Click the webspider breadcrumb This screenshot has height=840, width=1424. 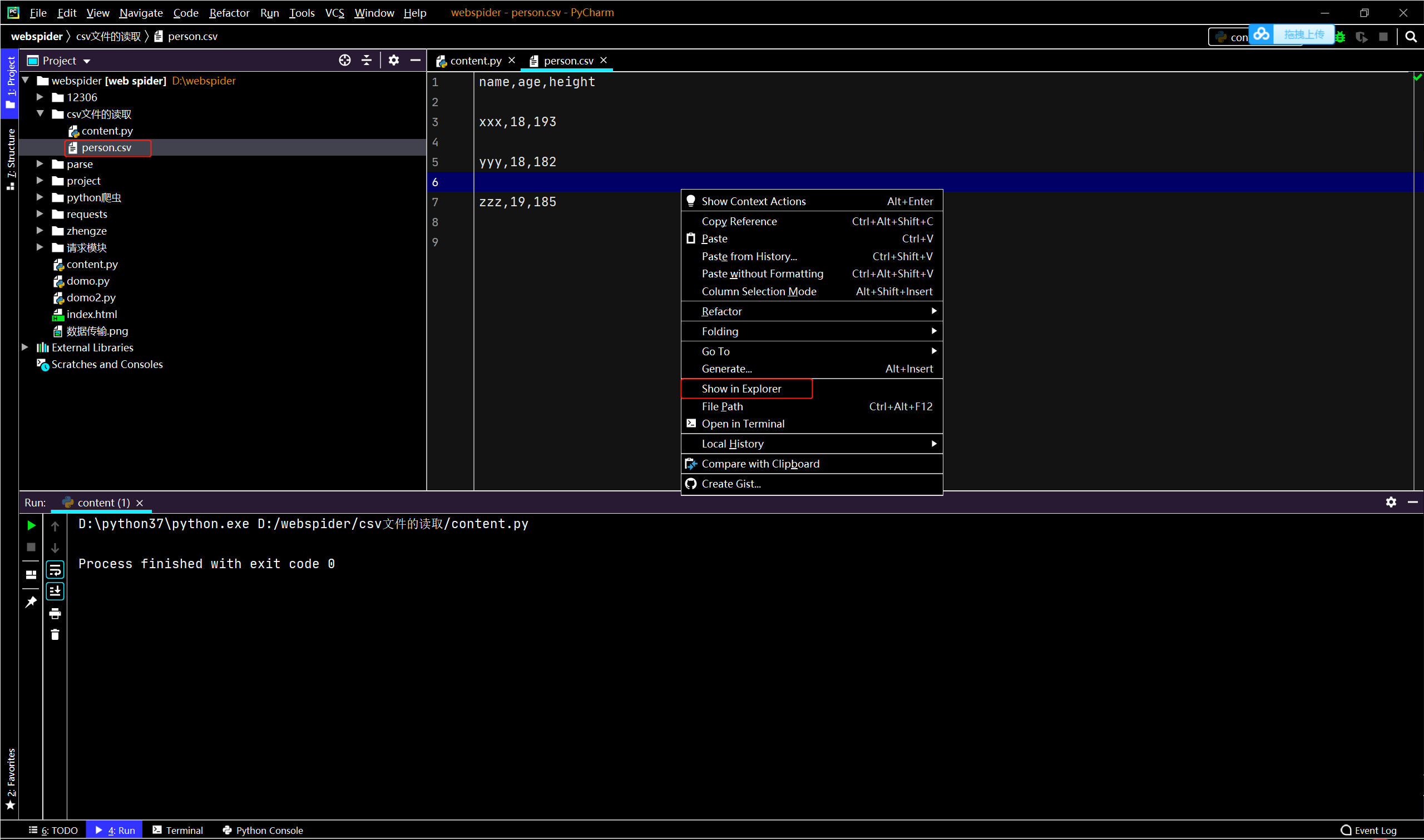tap(37, 37)
